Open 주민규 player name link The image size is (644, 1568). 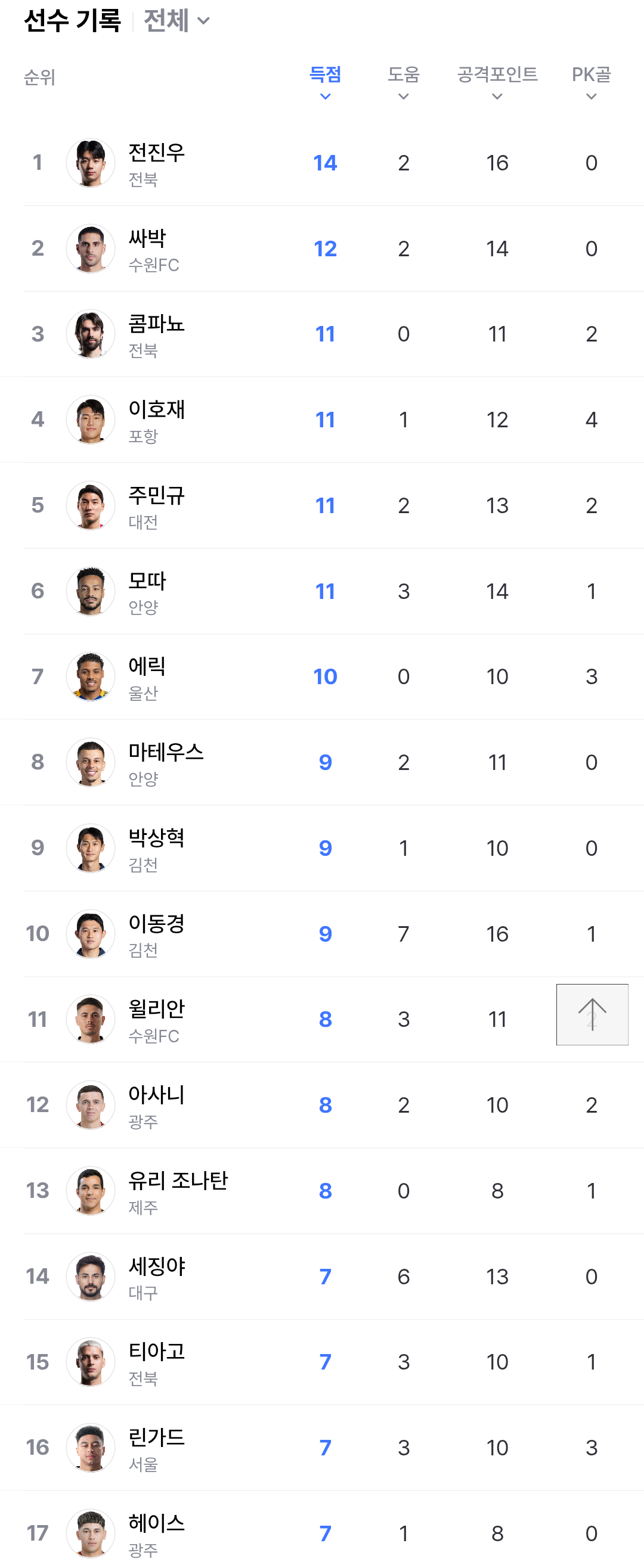(157, 495)
